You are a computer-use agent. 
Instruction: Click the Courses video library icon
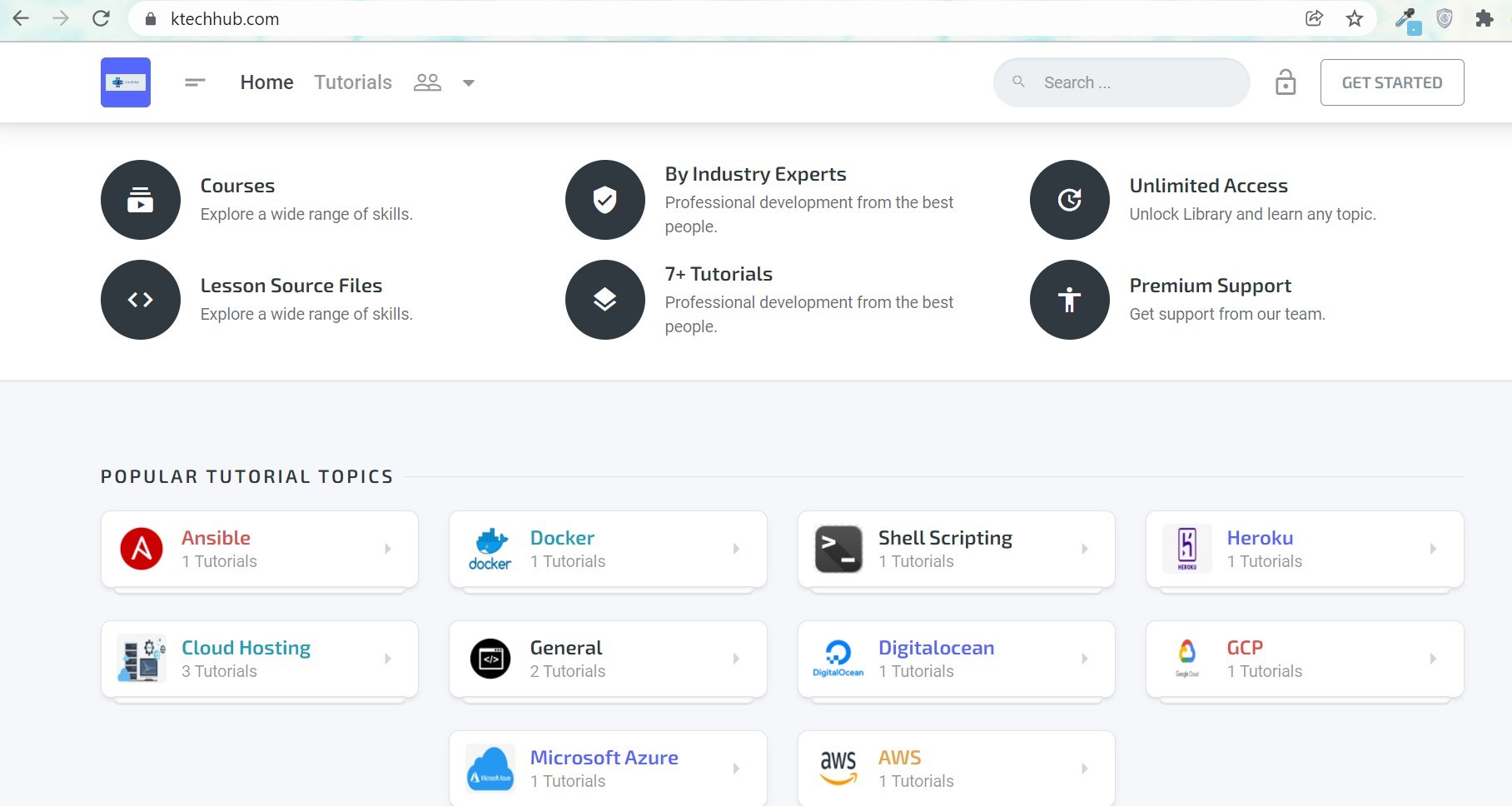click(141, 200)
